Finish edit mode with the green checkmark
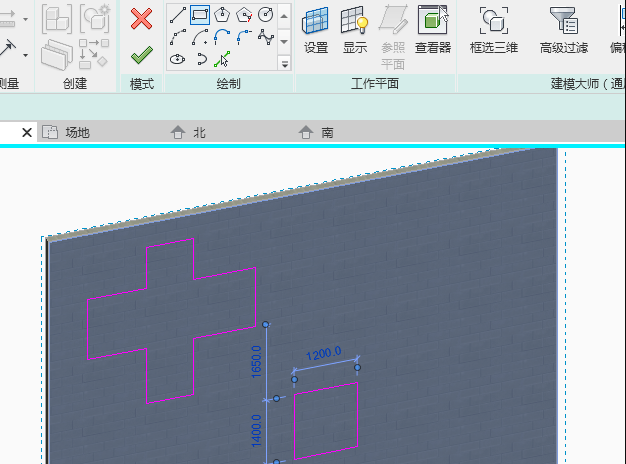This screenshot has width=626, height=464. (x=141, y=55)
